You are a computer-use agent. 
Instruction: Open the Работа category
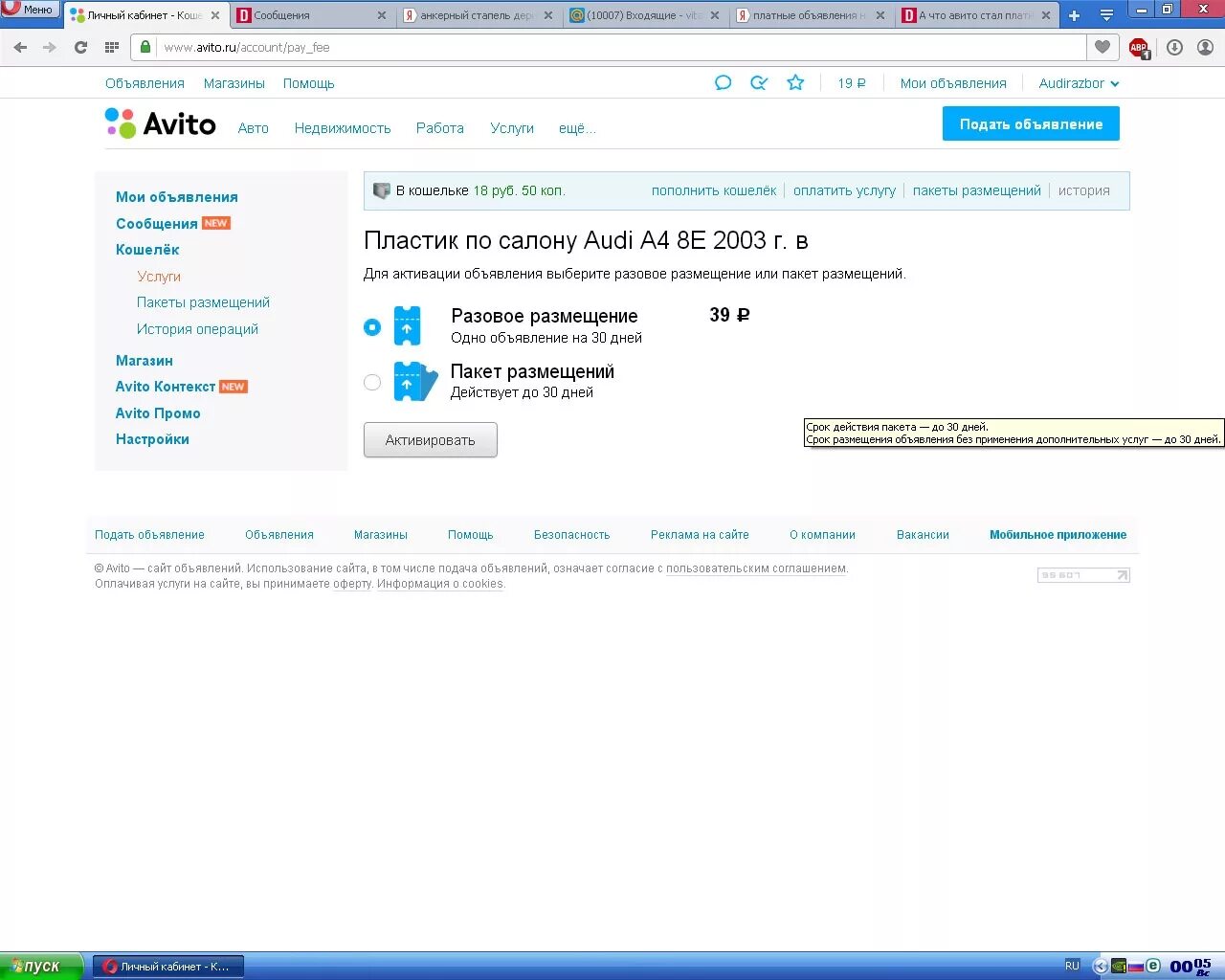[x=440, y=128]
